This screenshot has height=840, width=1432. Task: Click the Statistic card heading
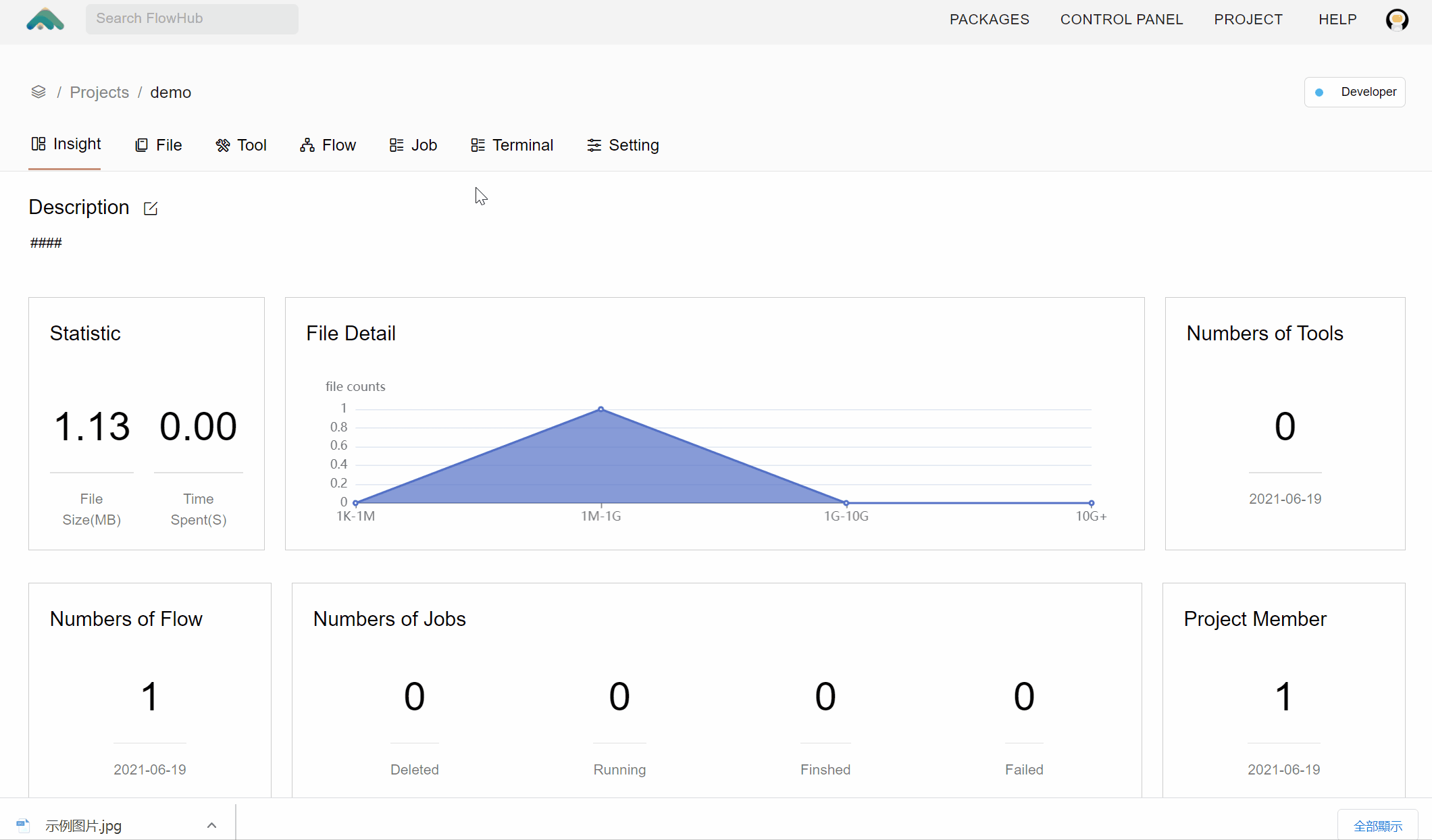coord(85,334)
